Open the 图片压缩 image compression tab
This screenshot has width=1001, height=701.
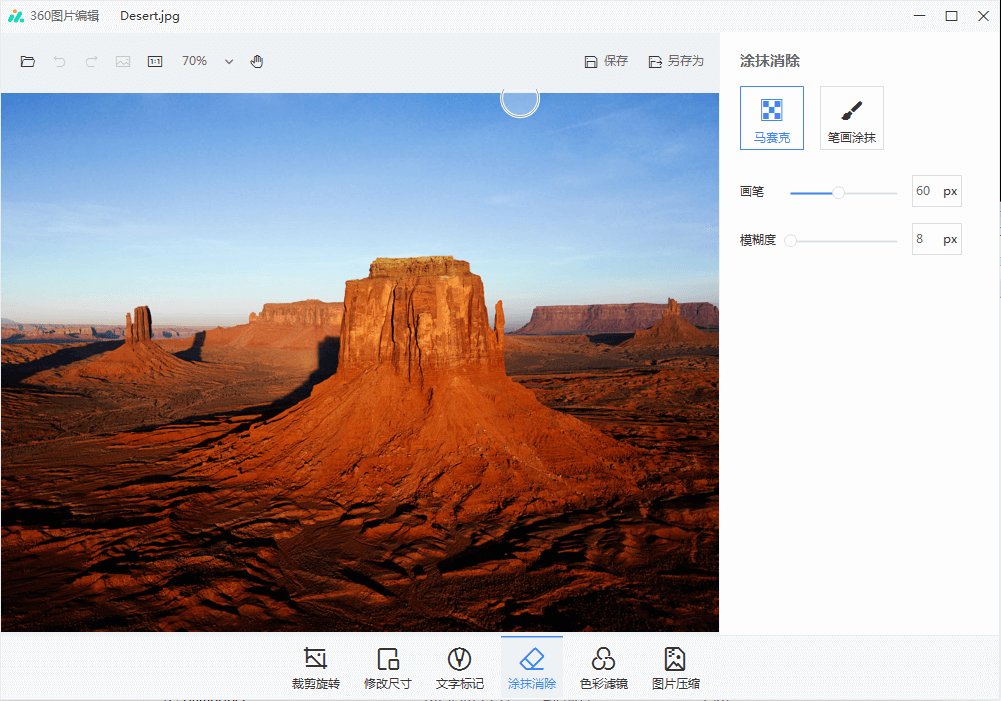pyautogui.click(x=676, y=668)
